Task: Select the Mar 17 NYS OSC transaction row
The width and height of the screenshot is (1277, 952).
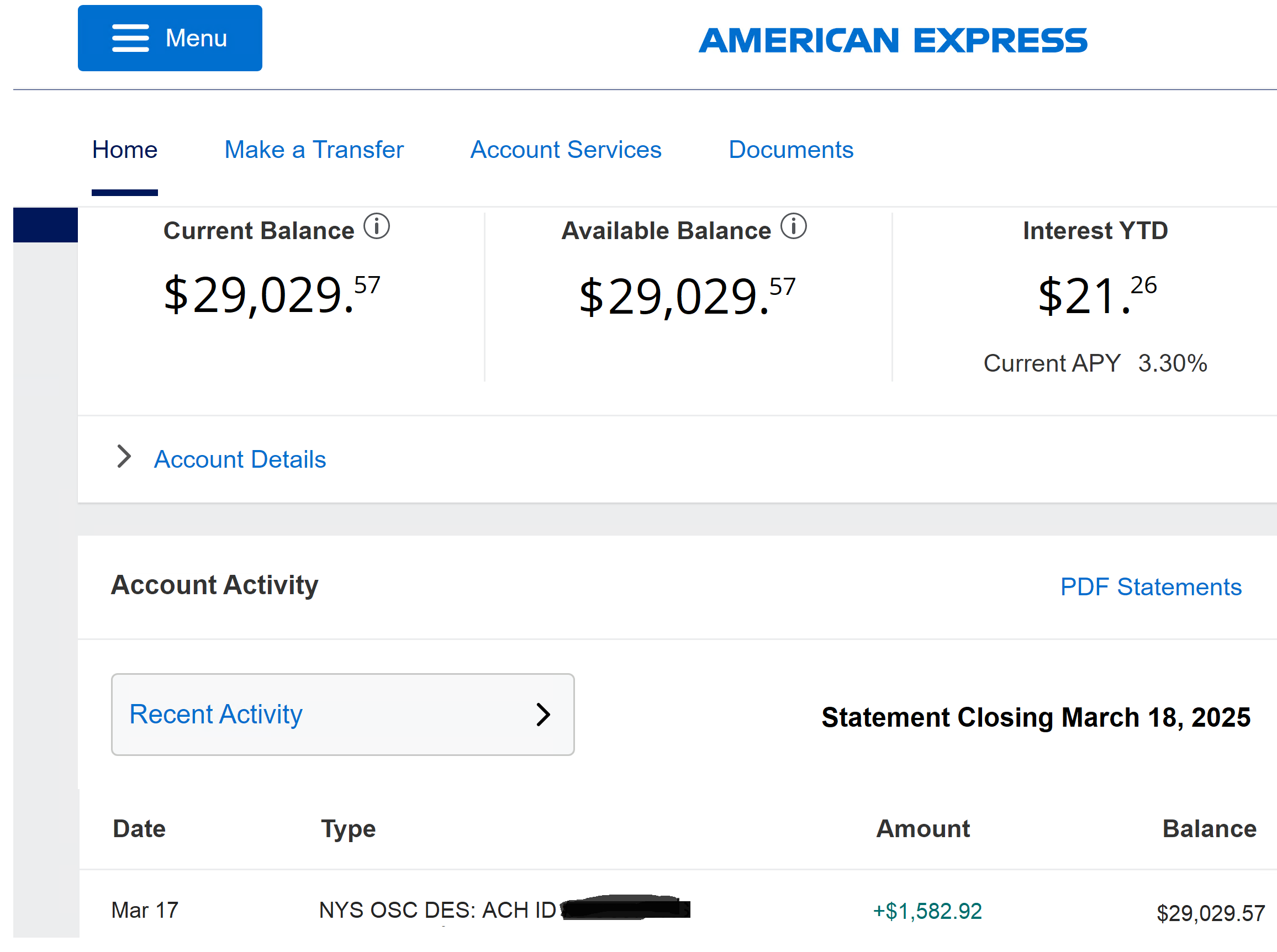Action: (x=678, y=911)
